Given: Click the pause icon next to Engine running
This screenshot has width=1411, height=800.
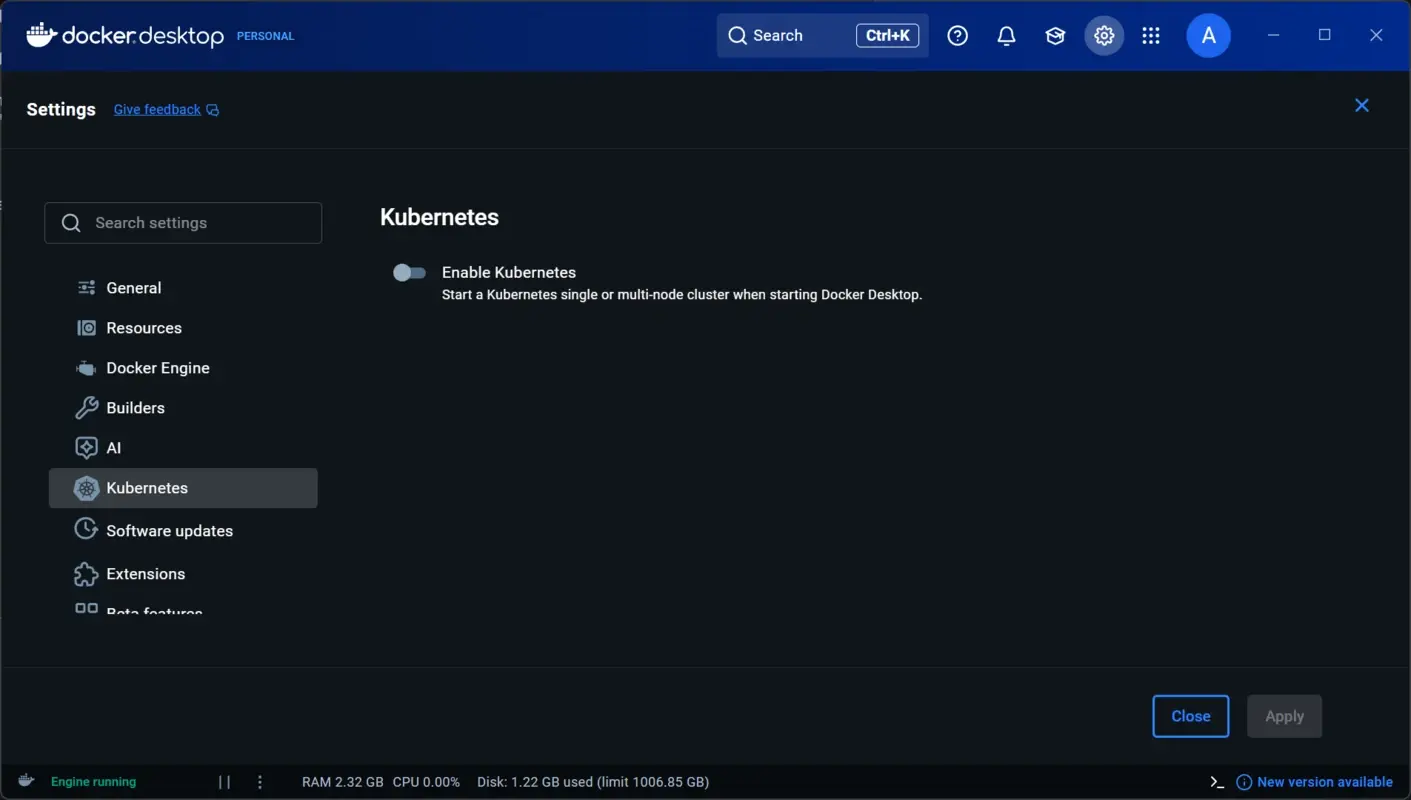Looking at the screenshot, I should (223, 781).
